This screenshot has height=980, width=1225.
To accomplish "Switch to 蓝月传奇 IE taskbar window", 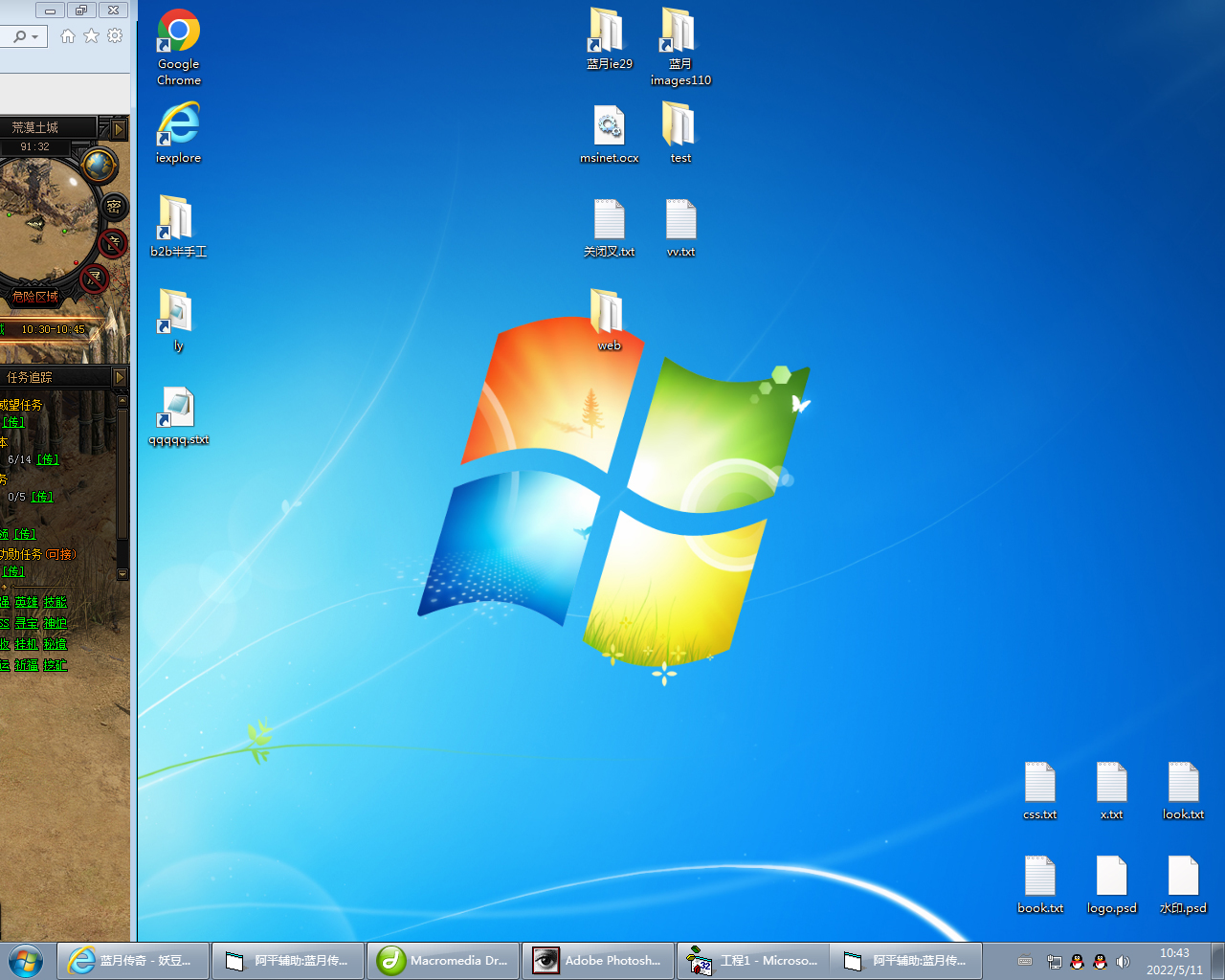I will pos(133,961).
